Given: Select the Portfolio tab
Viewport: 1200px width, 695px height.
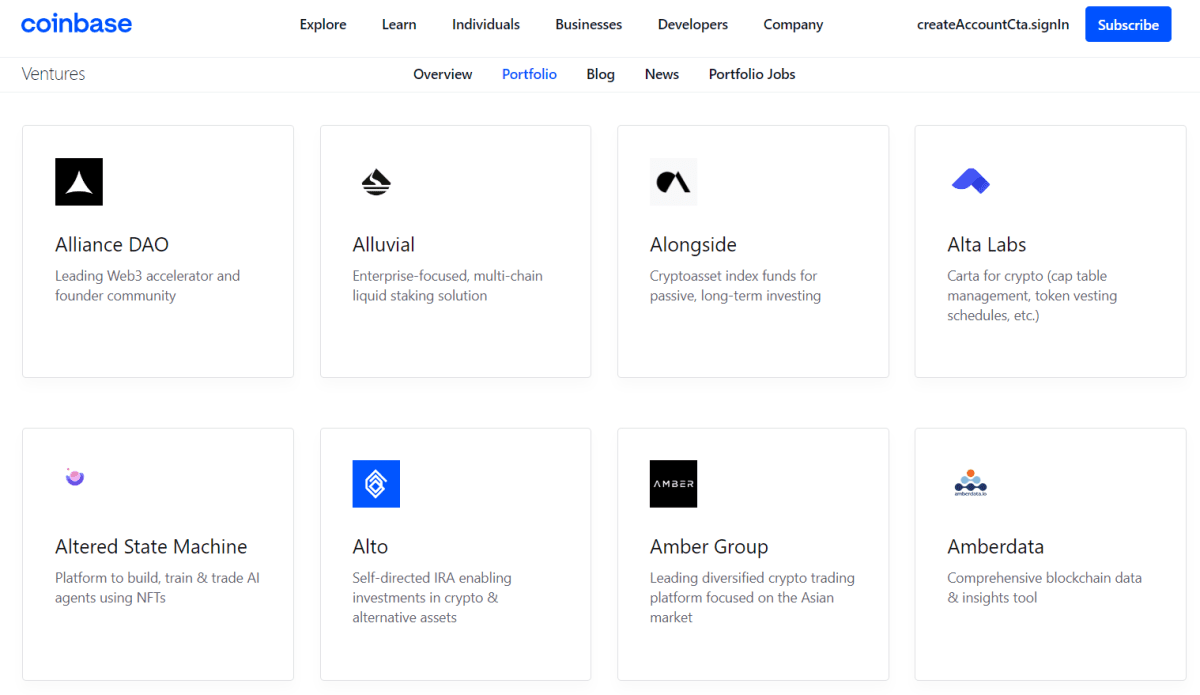Looking at the screenshot, I should (x=529, y=74).
